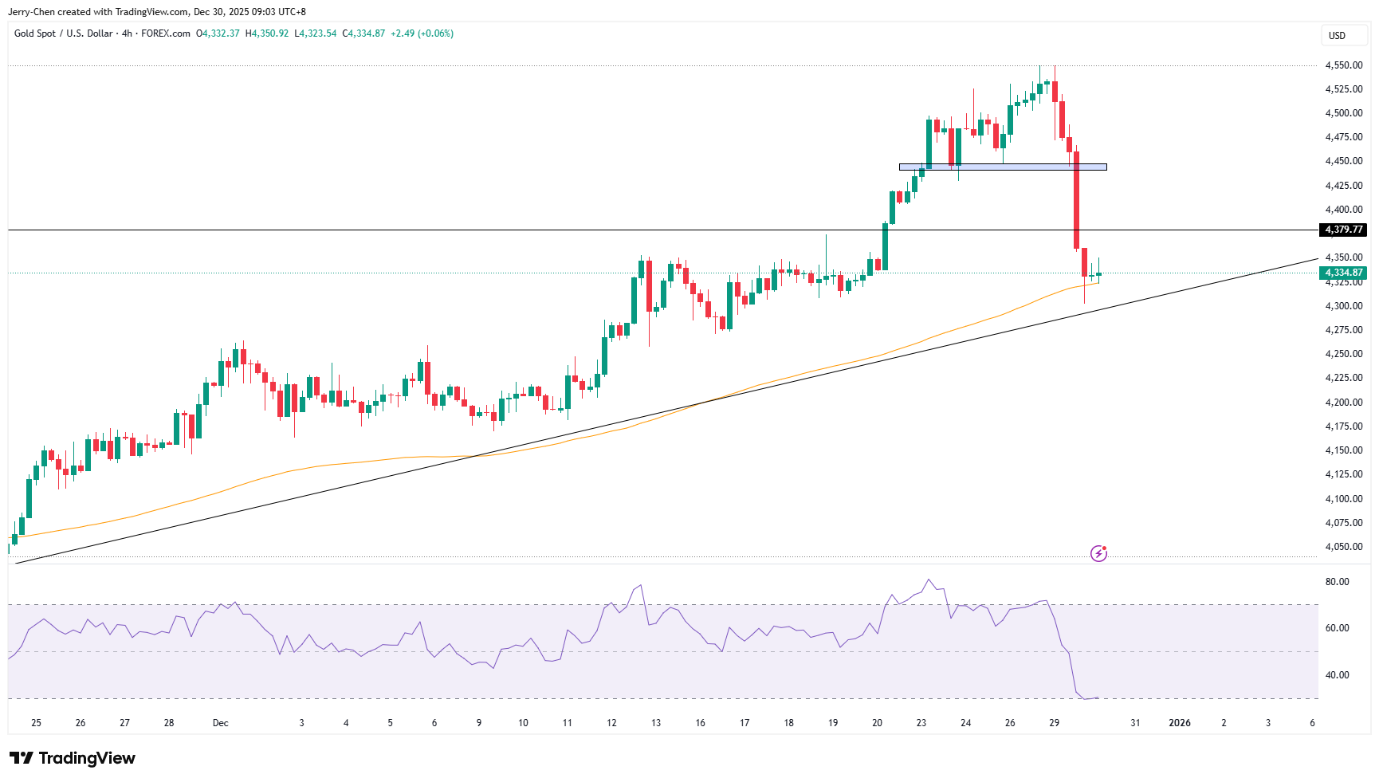1379x782 pixels.
Task: Select the blue rectangle support zone drawing
Action: [1002, 167]
